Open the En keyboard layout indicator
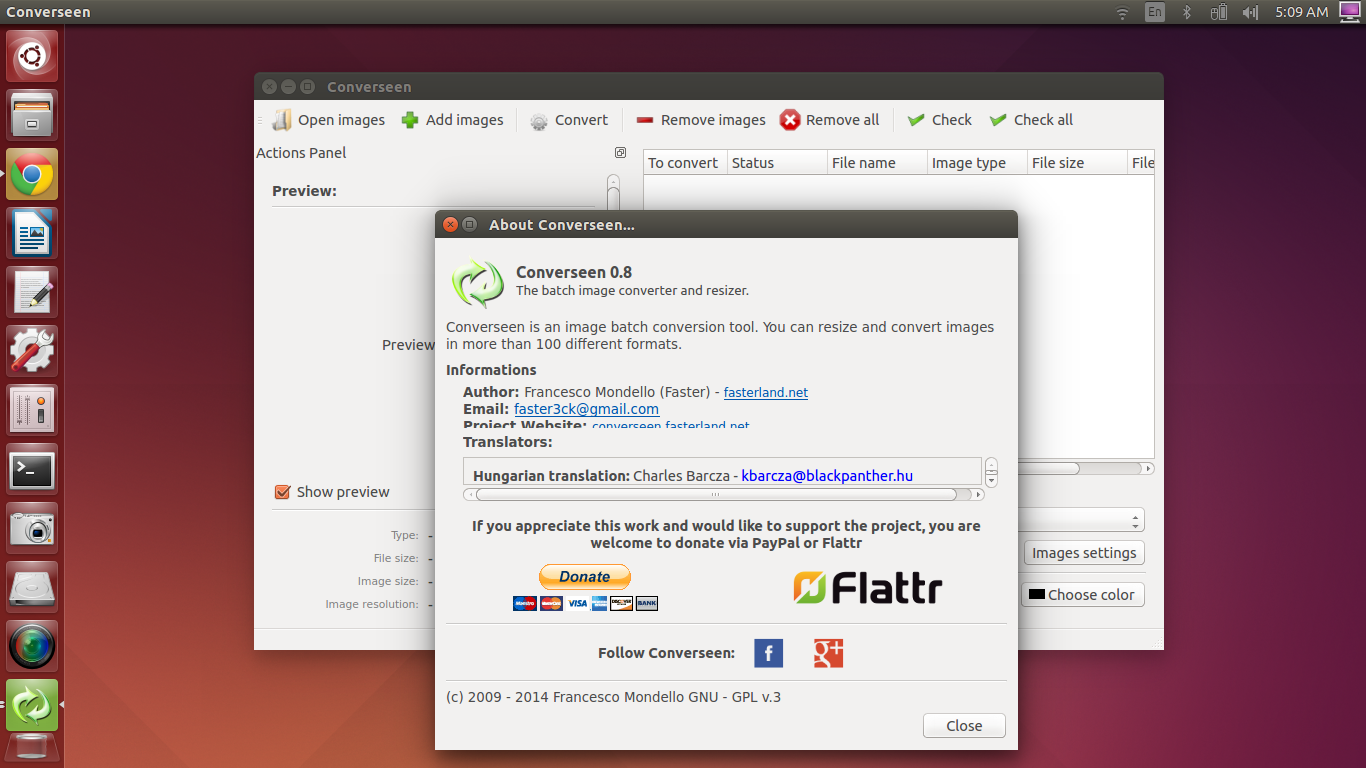This screenshot has height=768, width=1366. click(x=1155, y=12)
